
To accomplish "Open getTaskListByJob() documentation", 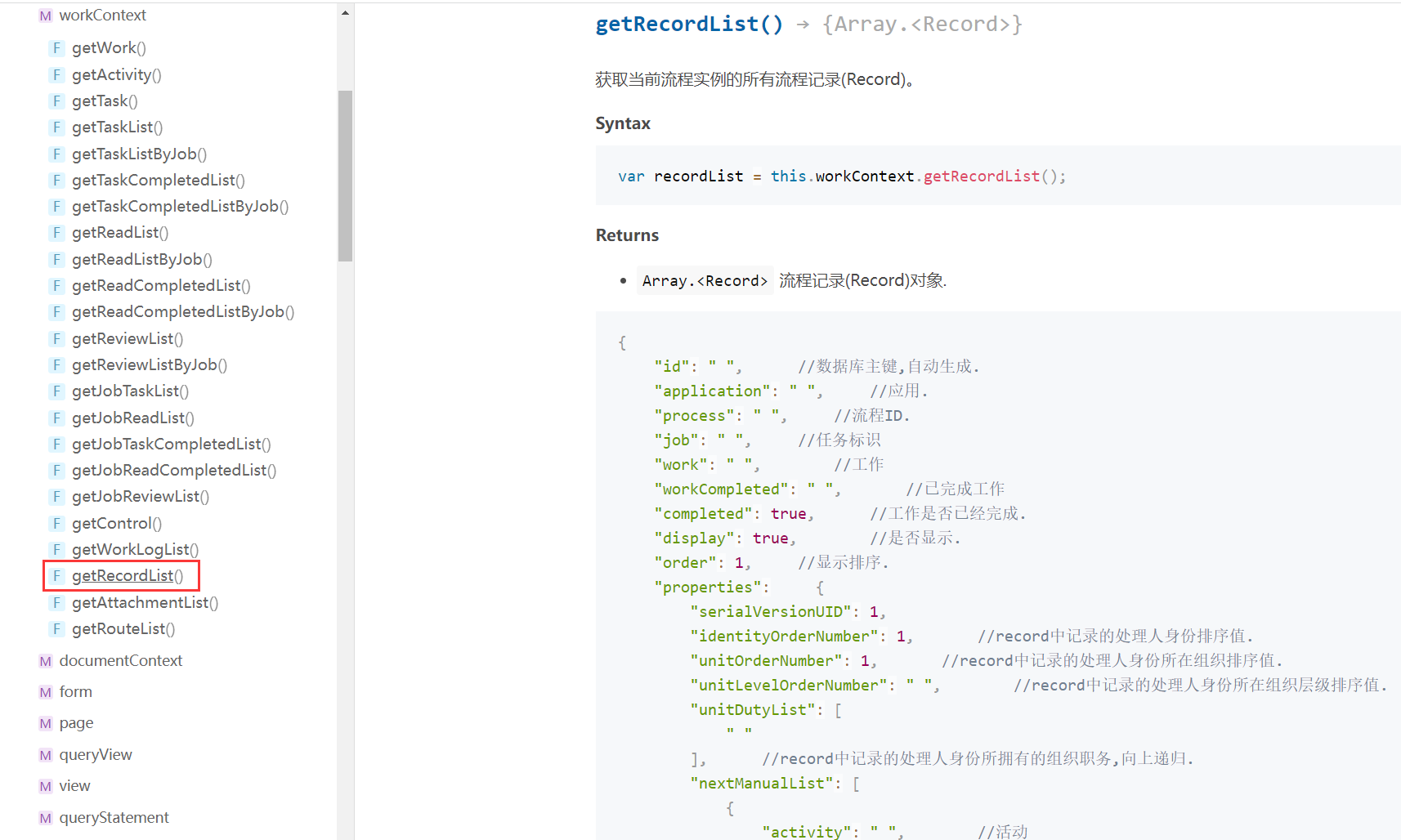I will coord(139,154).
